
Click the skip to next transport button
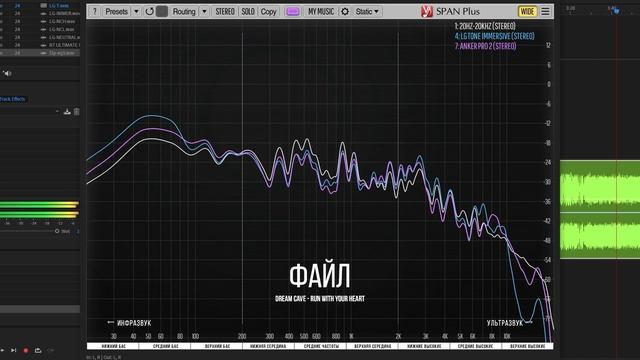[13, 350]
